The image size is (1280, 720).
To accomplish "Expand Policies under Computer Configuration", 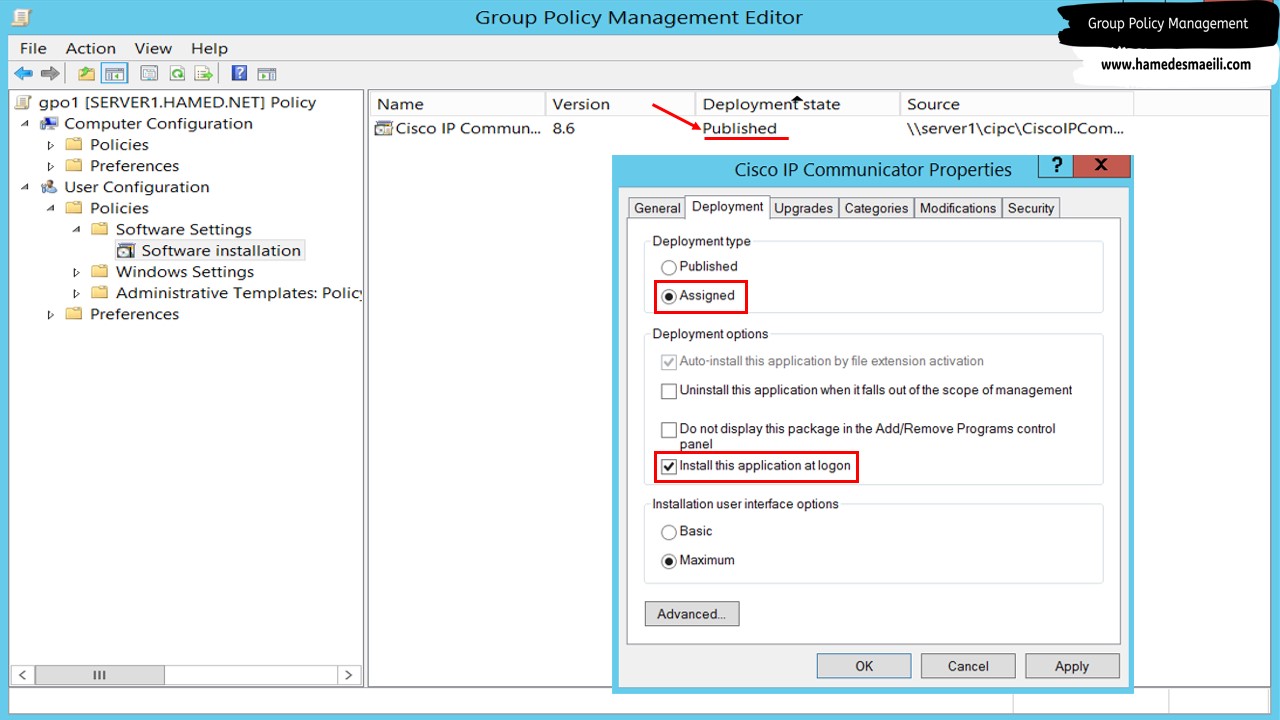I will click(x=51, y=145).
